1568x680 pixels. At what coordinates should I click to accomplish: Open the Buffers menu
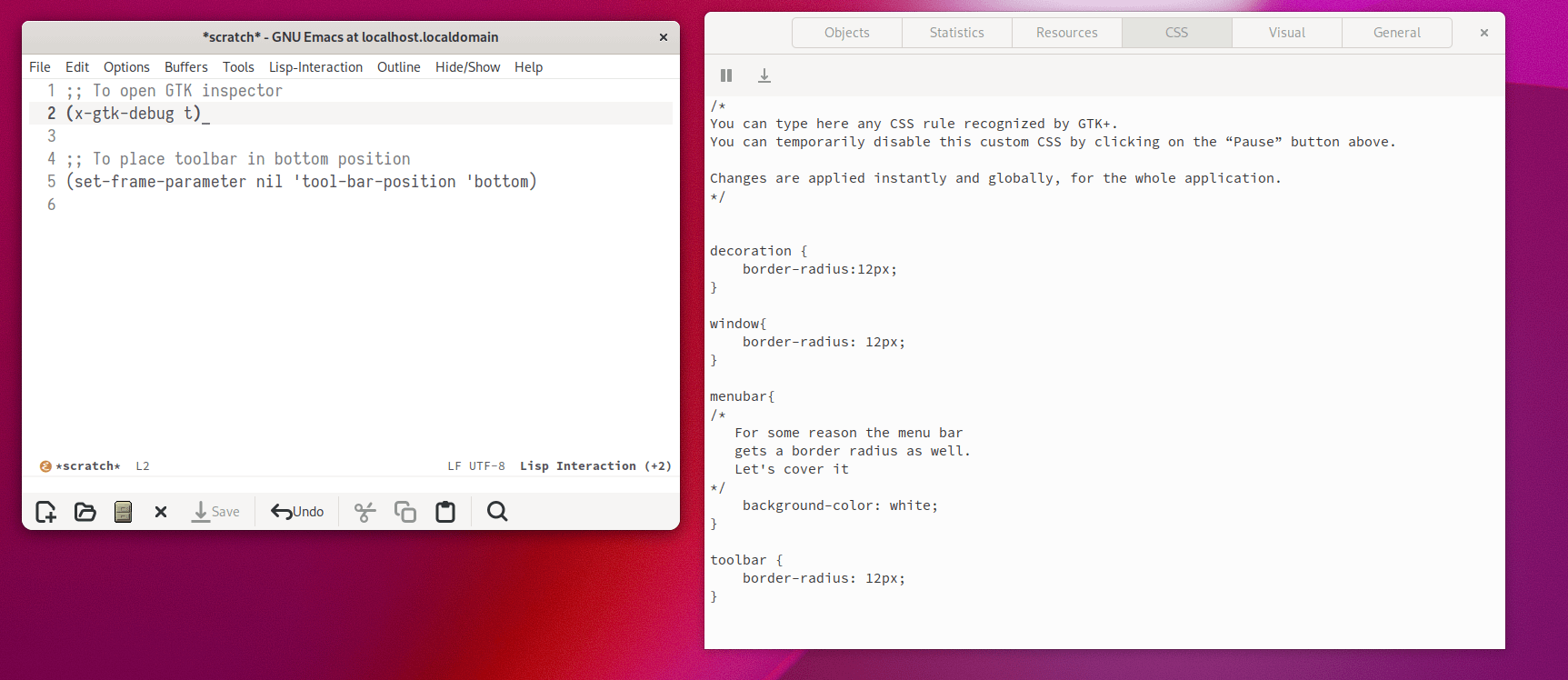186,67
